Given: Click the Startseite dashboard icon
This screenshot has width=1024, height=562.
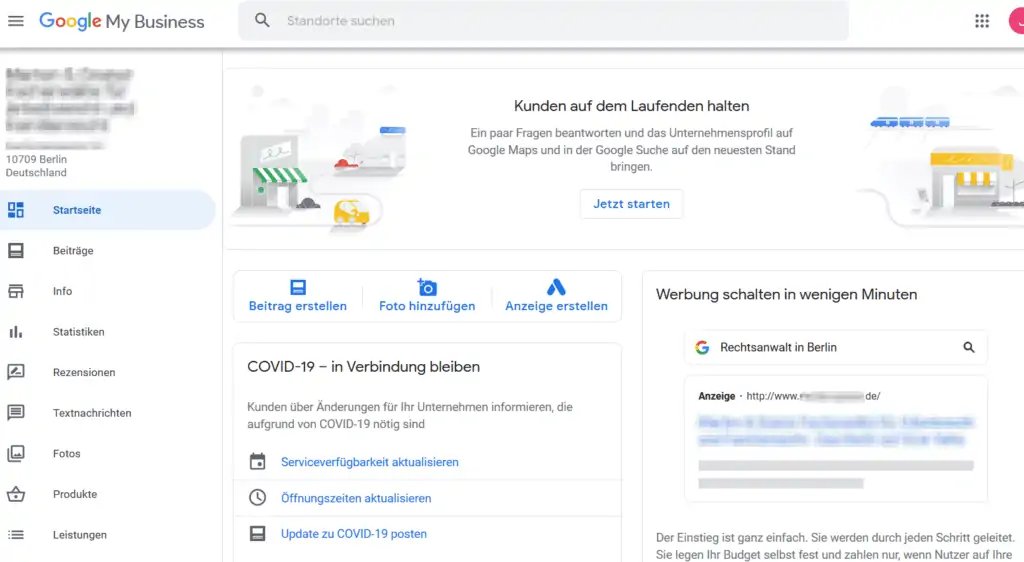Looking at the screenshot, I should tap(16, 210).
